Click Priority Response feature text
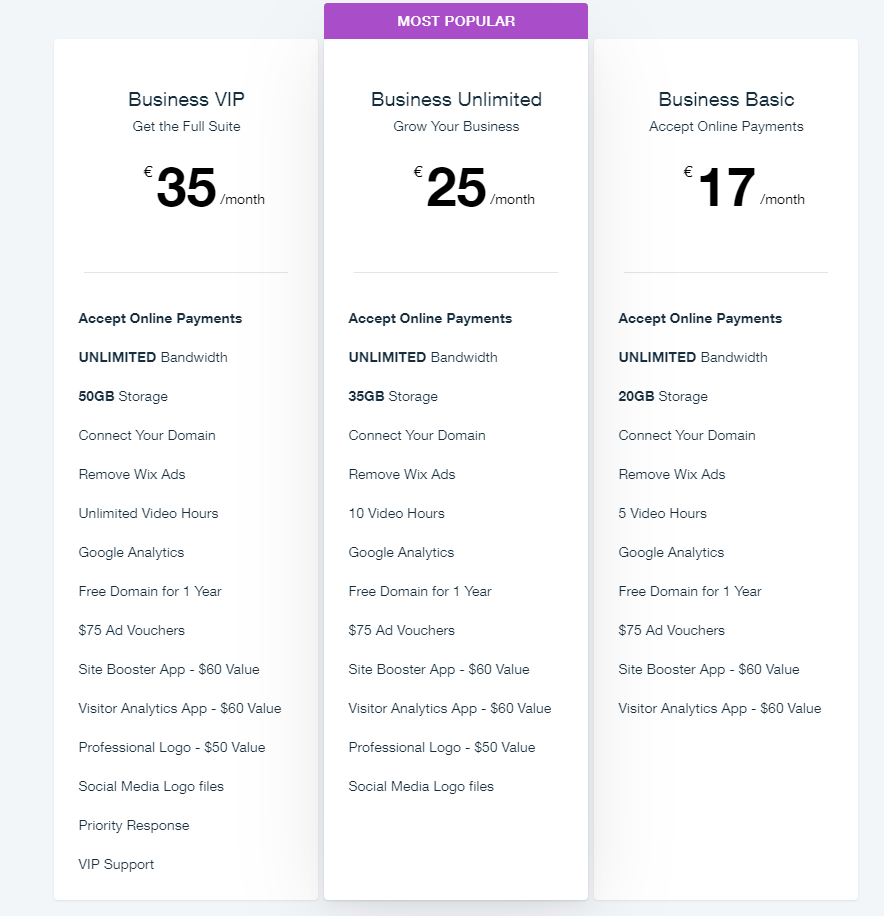 134,825
